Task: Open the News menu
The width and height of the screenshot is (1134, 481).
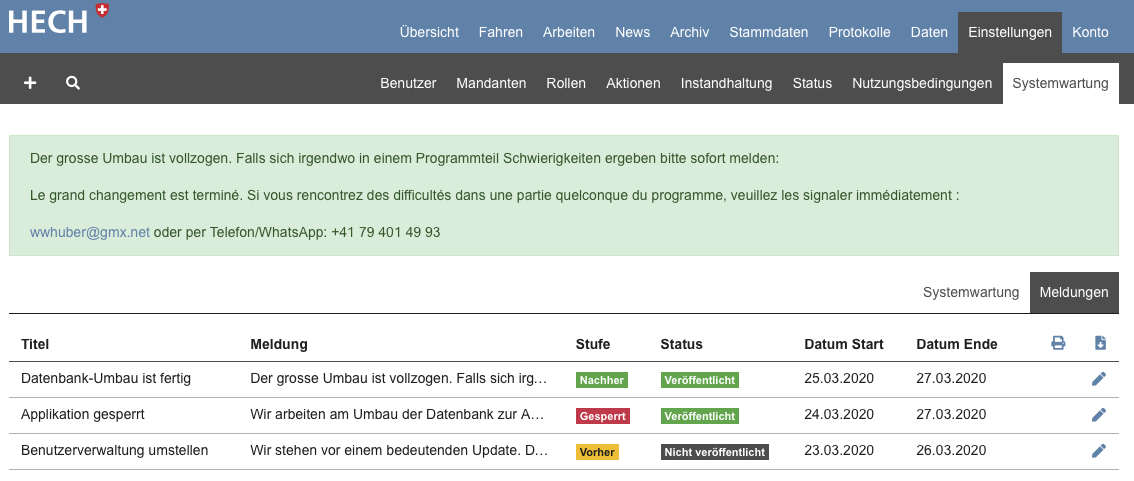Action: [632, 32]
